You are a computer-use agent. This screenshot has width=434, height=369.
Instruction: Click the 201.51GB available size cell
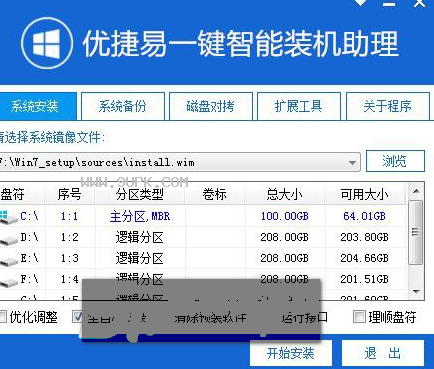pyautogui.click(x=364, y=279)
